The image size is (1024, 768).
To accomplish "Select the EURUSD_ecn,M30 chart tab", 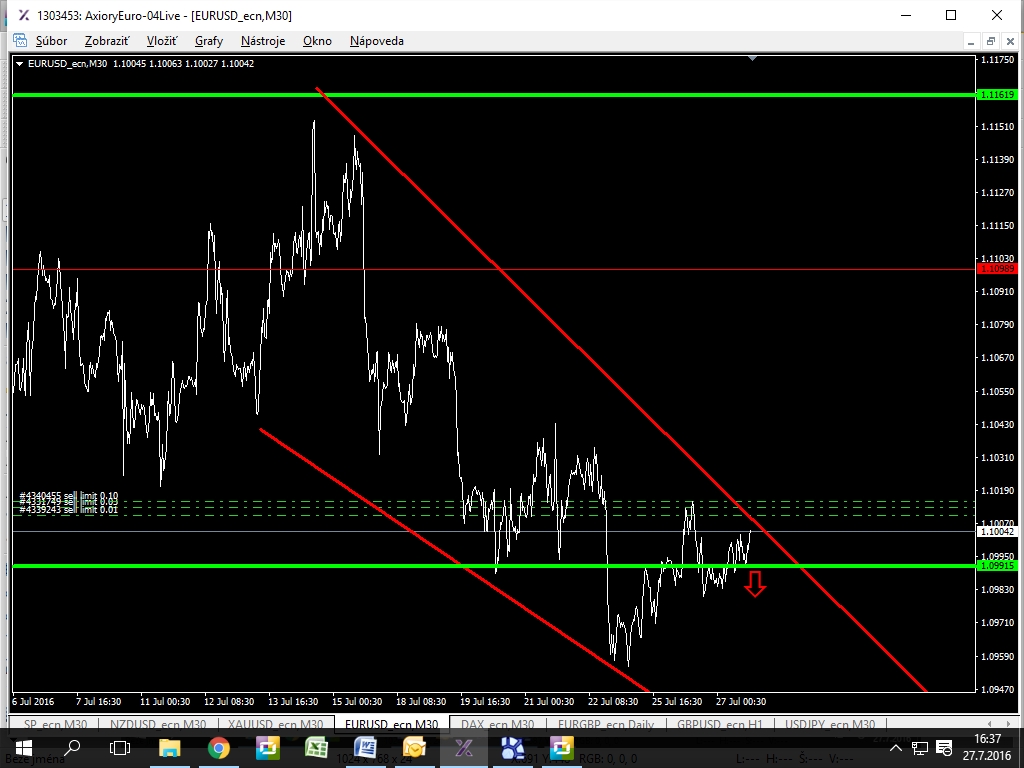I will point(391,724).
